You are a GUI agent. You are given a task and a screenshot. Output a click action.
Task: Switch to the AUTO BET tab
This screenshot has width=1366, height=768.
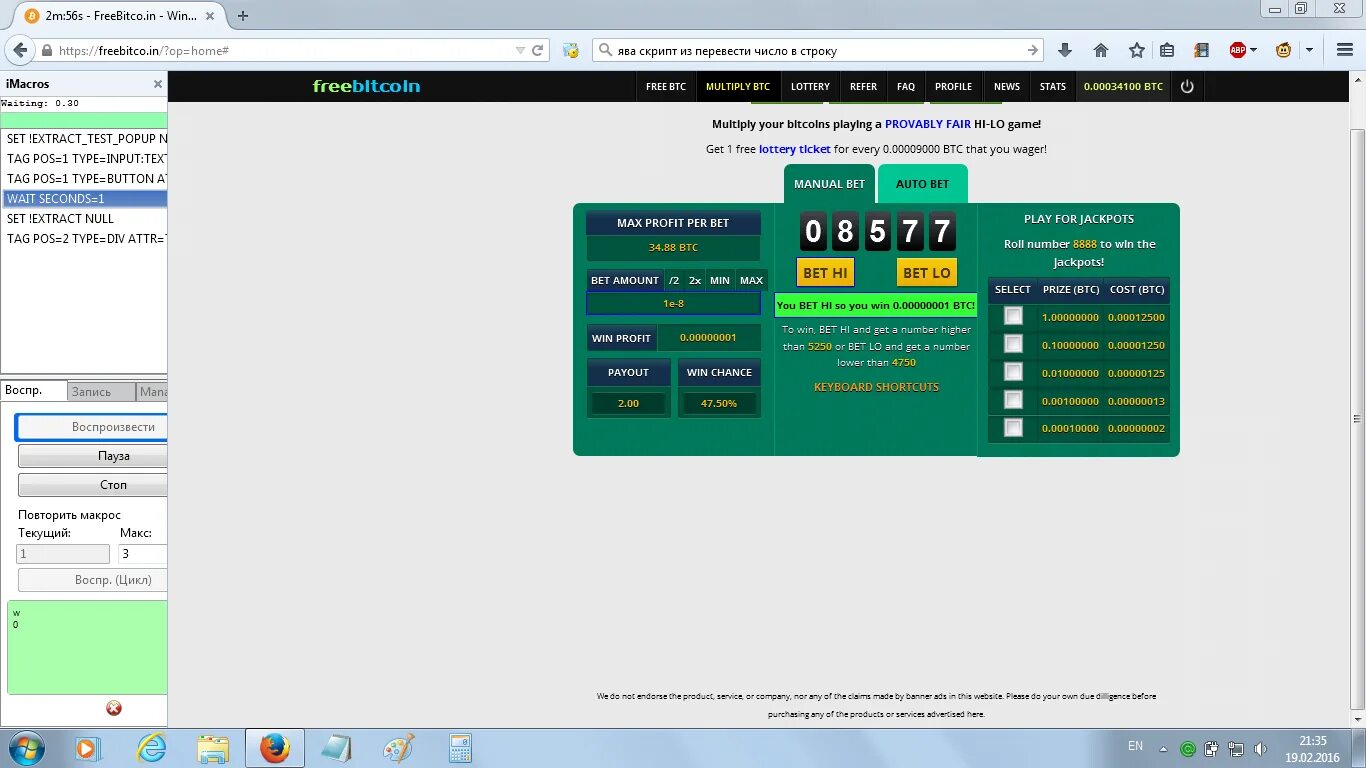(x=922, y=184)
